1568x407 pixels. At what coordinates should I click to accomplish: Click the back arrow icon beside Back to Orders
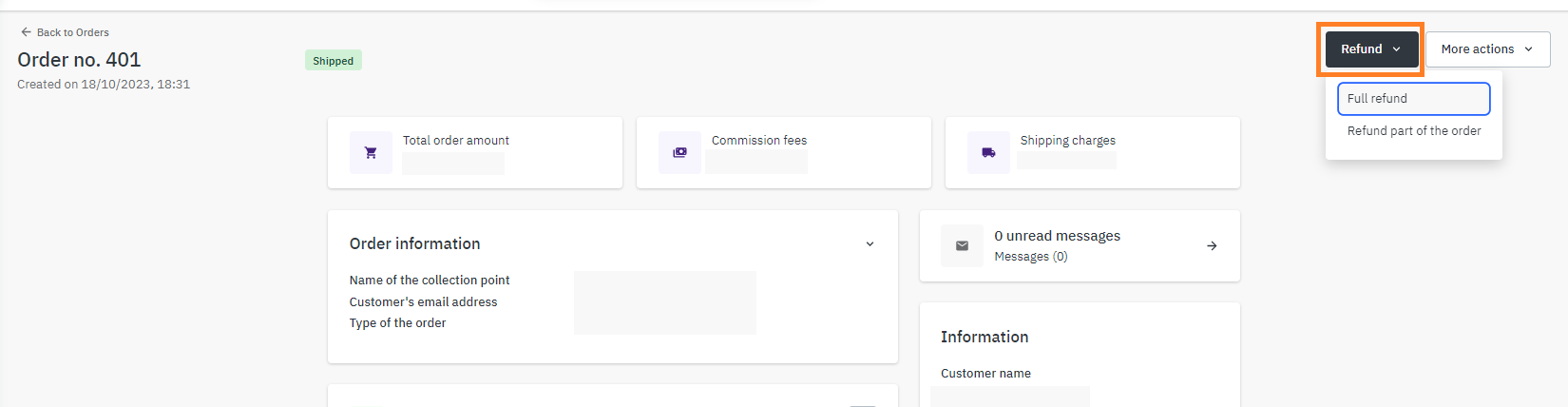point(26,32)
